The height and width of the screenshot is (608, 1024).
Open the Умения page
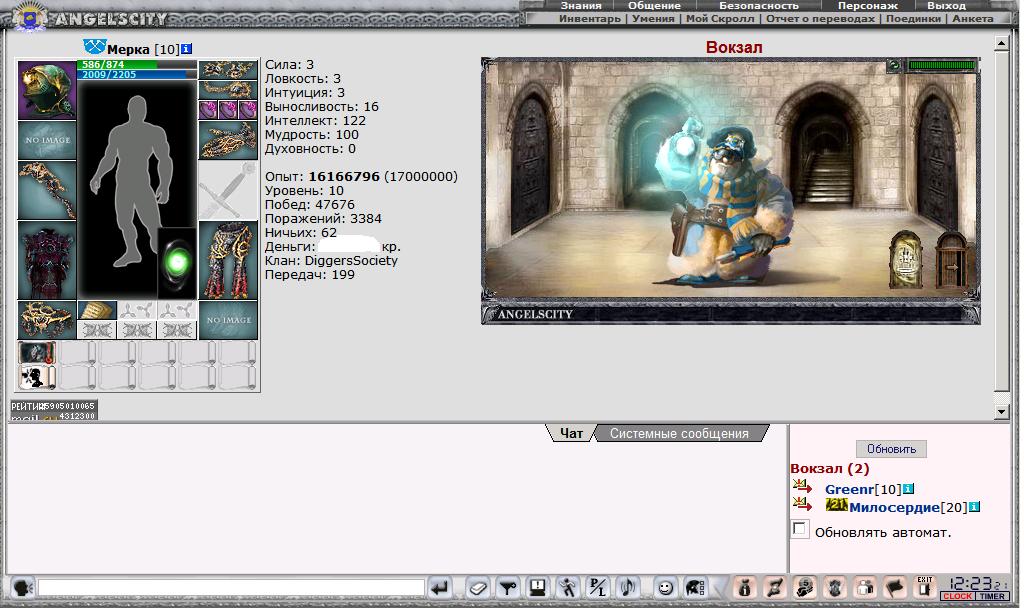point(653,19)
